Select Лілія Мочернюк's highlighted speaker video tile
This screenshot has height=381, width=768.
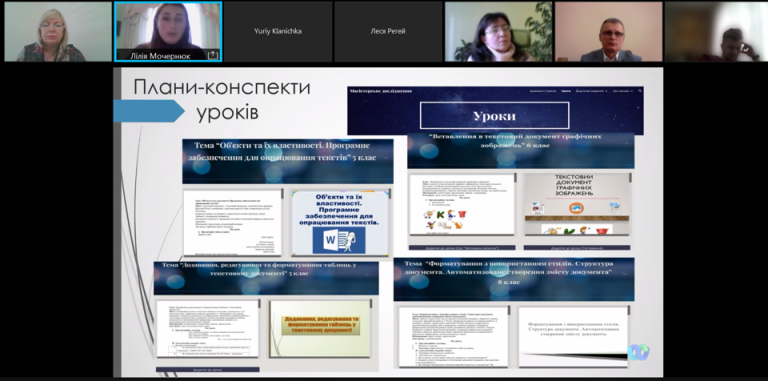click(x=168, y=31)
